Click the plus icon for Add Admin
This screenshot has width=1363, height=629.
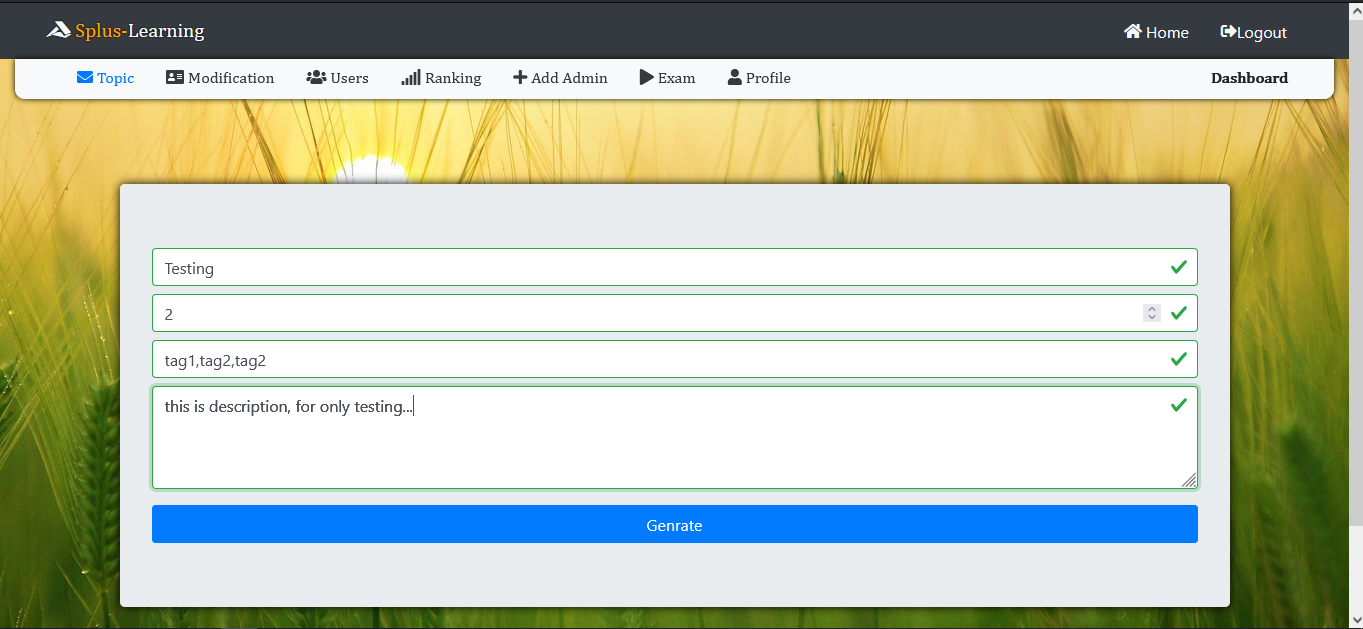coord(520,77)
